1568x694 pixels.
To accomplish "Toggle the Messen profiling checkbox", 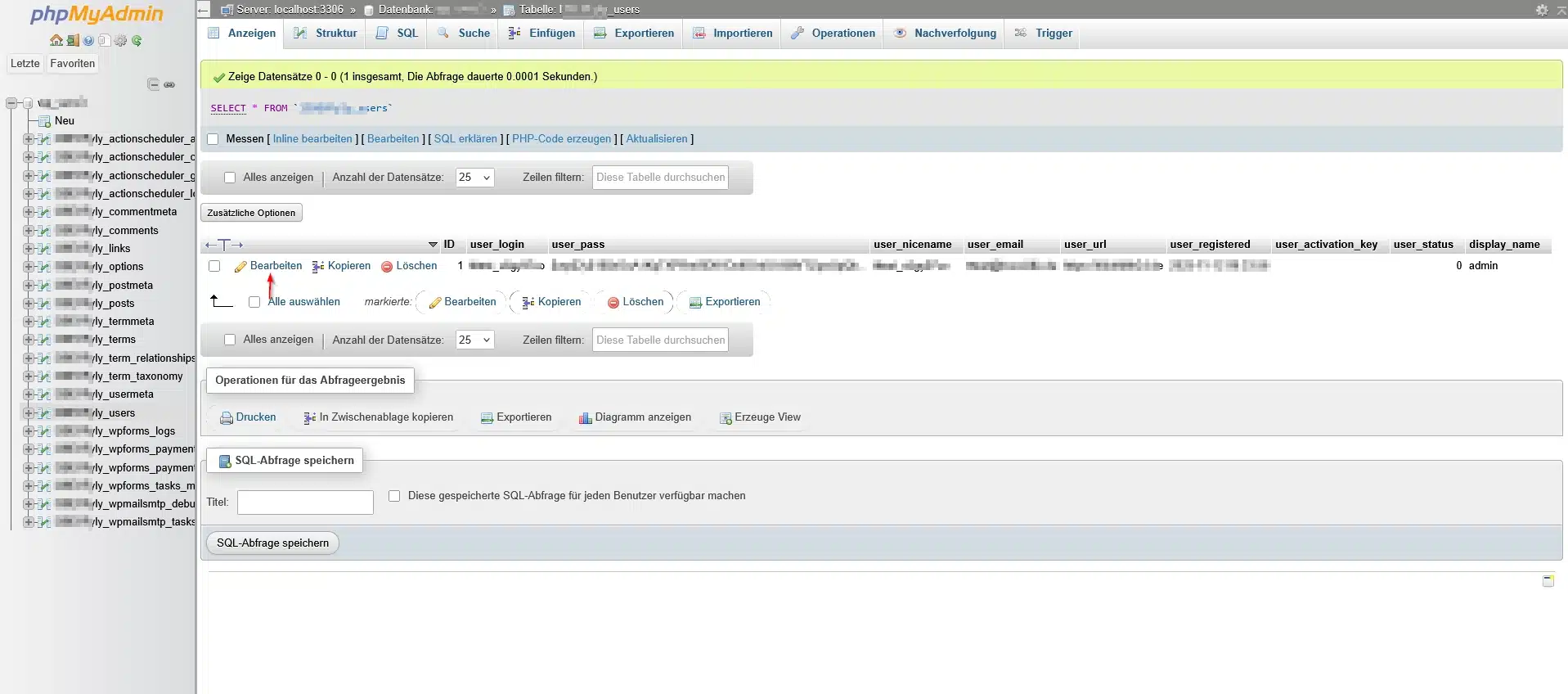I will (213, 139).
